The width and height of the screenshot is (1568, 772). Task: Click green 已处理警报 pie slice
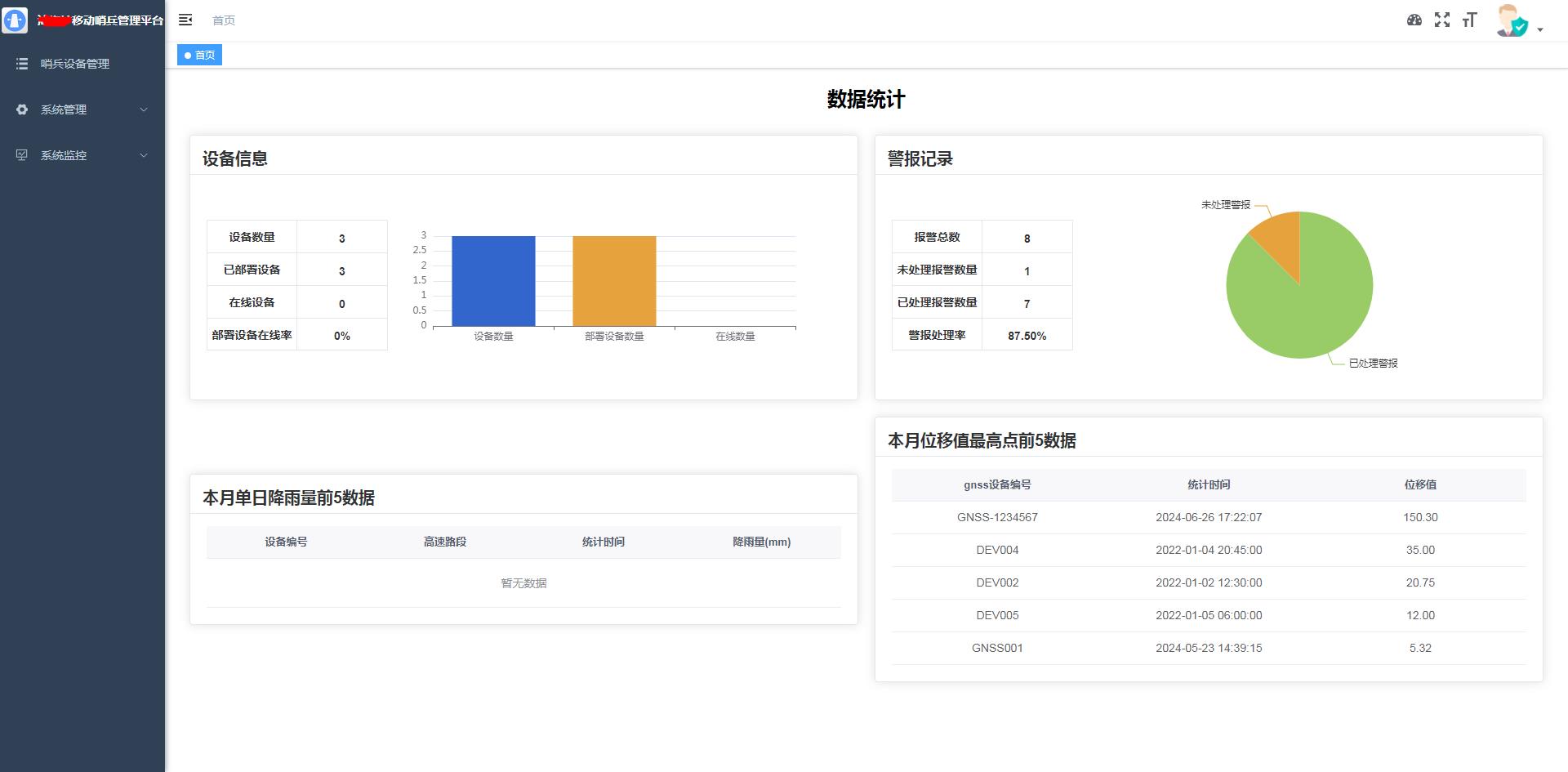[1307, 310]
